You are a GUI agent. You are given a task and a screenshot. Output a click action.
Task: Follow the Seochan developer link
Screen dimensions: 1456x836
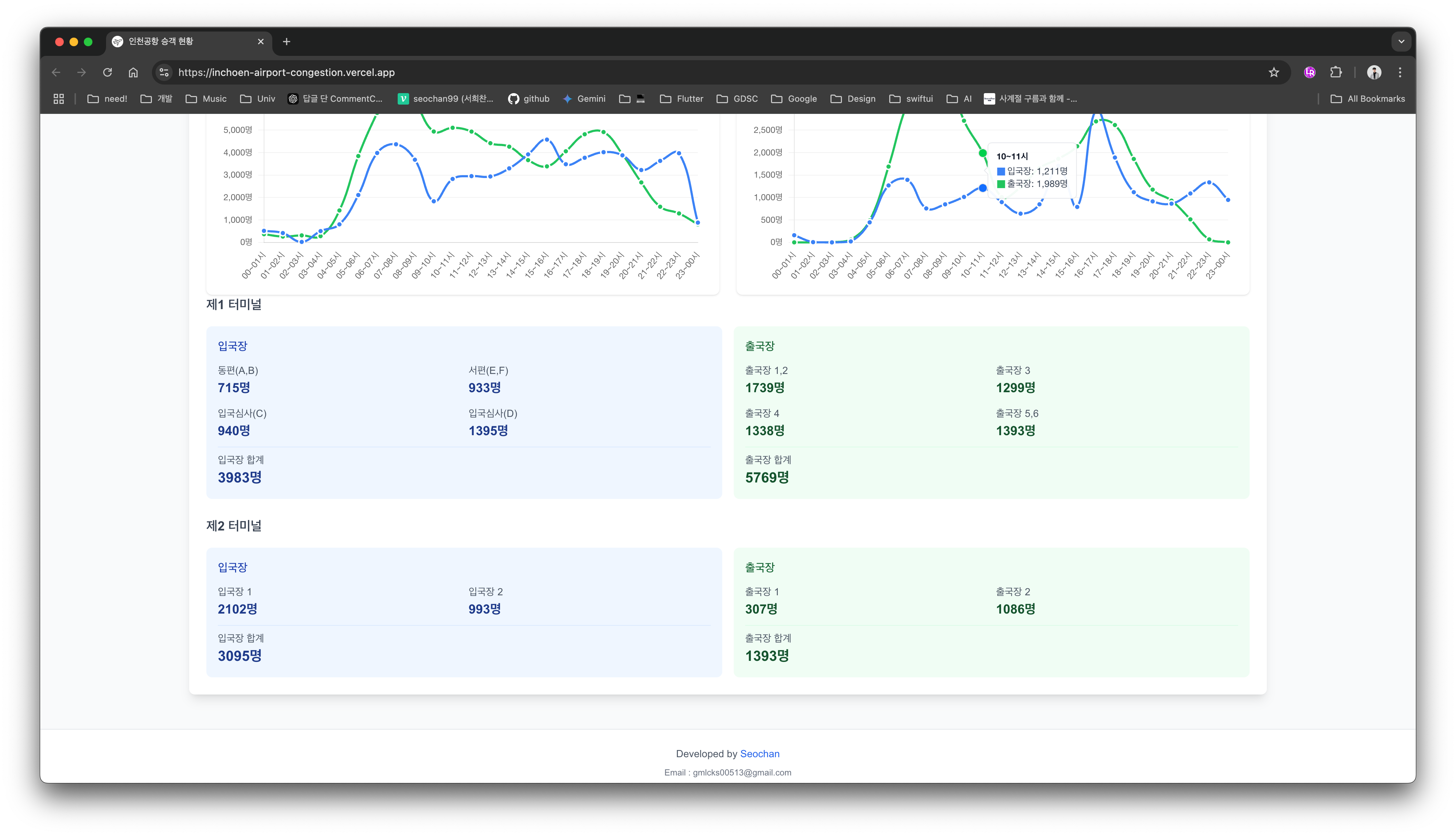(x=760, y=754)
